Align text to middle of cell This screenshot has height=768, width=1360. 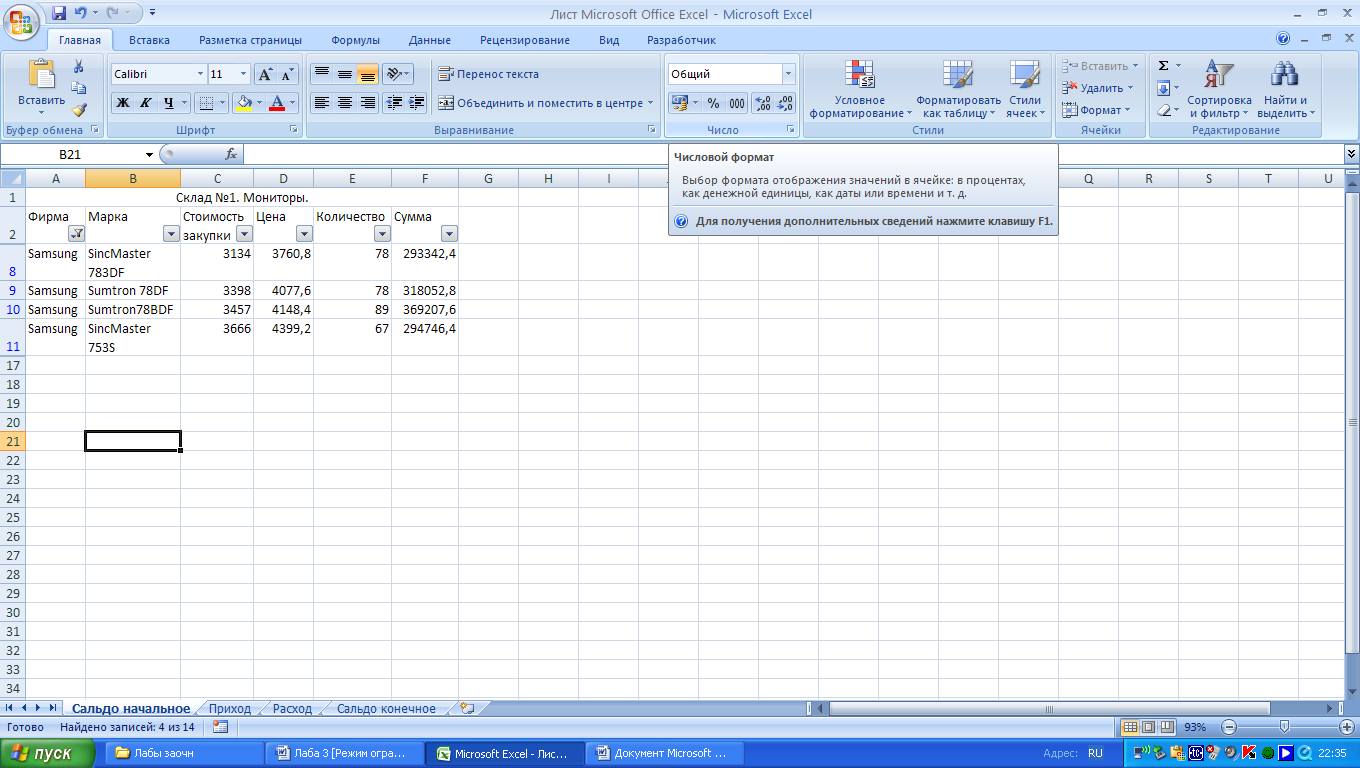344,74
